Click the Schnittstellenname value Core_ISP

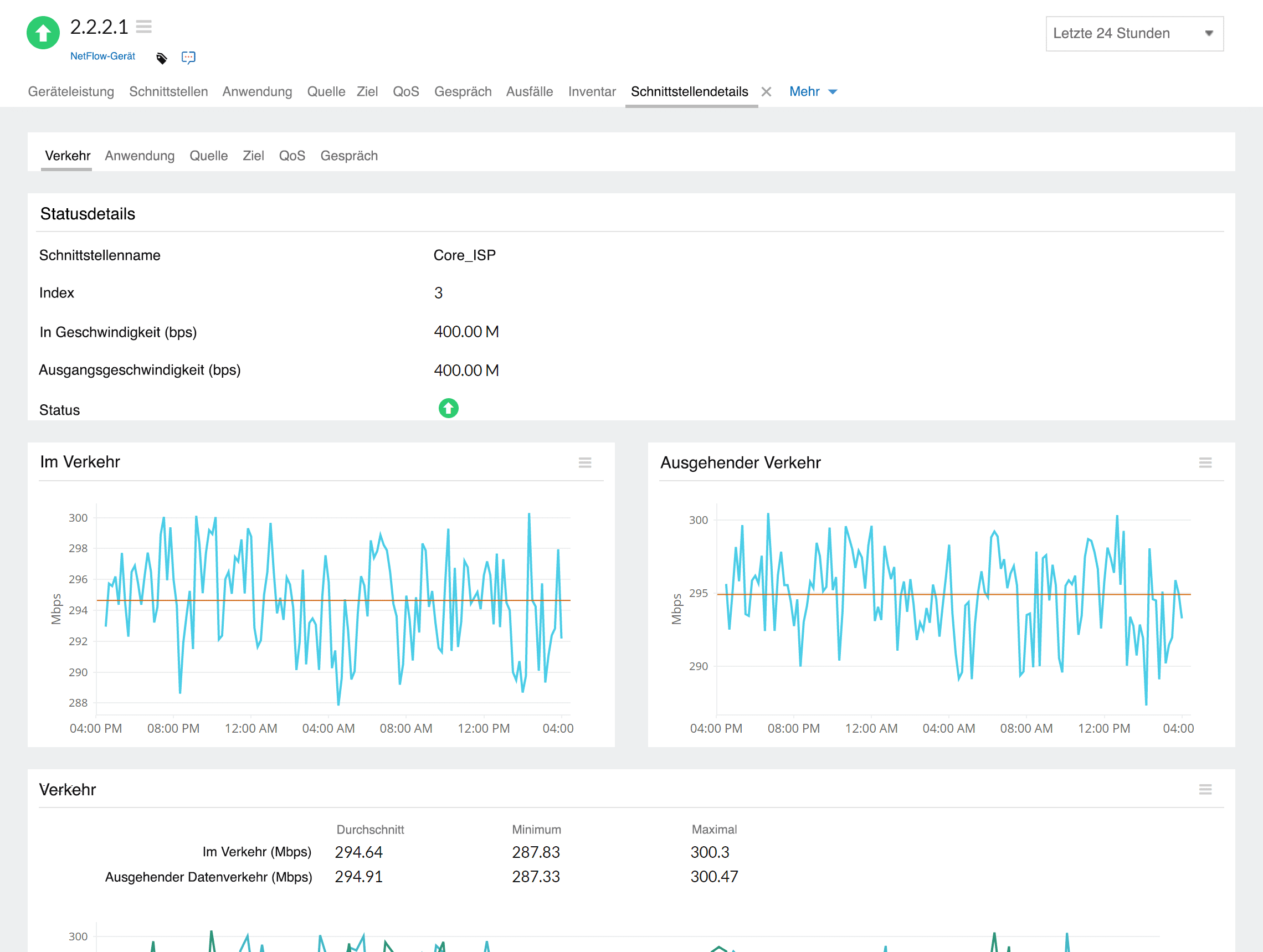[x=465, y=255]
